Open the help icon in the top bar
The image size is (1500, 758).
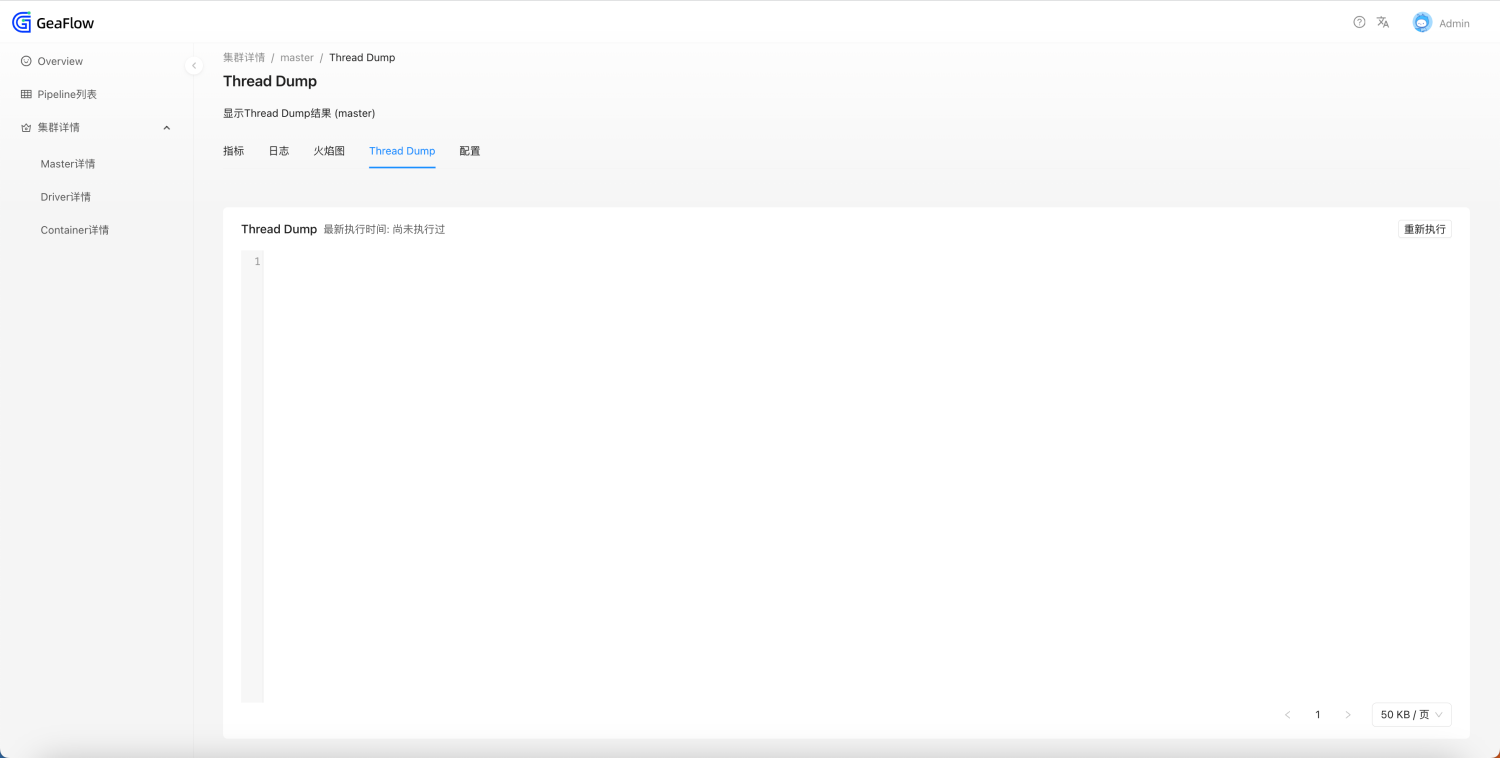(1358, 21)
